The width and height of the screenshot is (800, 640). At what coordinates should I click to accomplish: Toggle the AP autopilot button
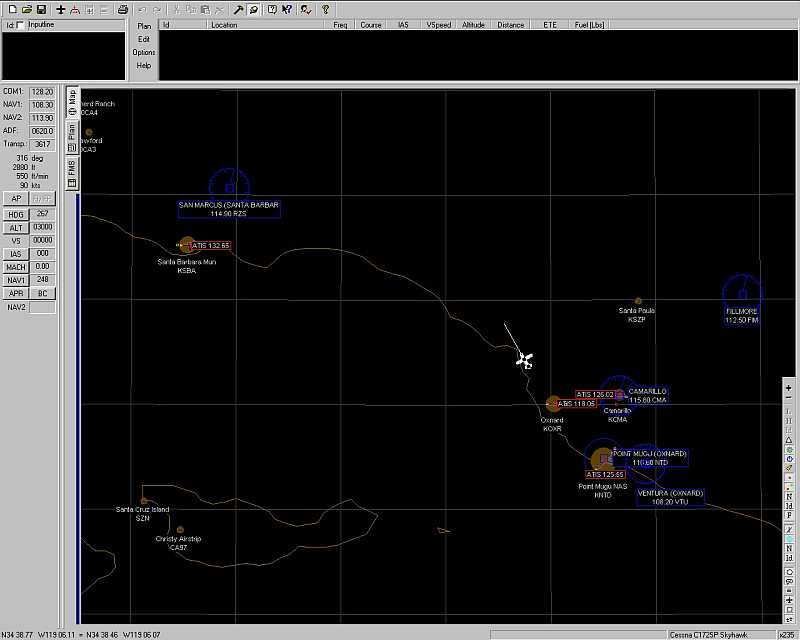(x=15, y=198)
